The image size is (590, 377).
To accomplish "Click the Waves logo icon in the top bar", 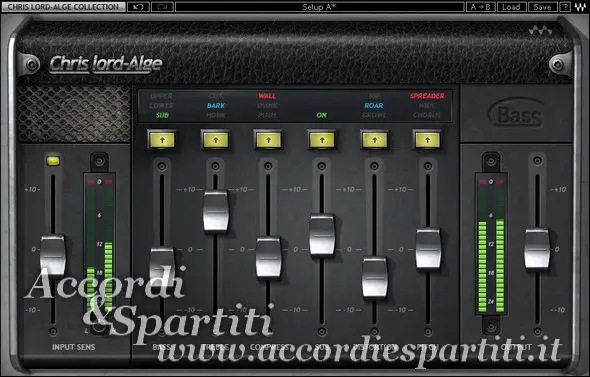I will (x=580, y=7).
